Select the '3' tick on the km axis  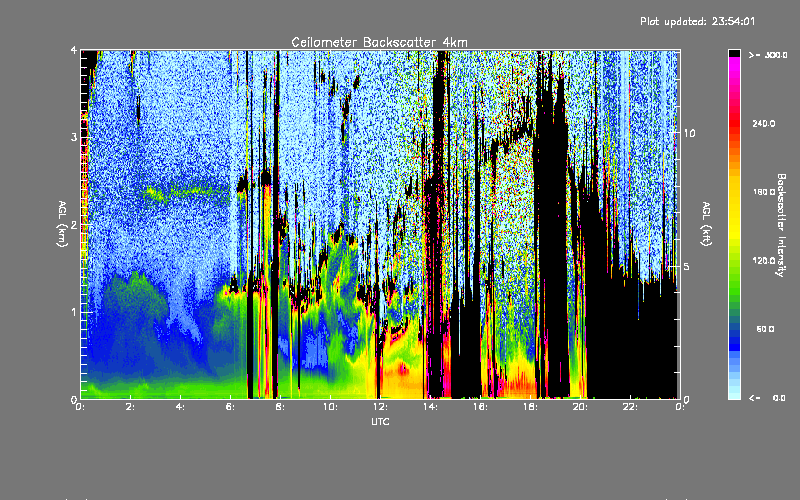coord(74,137)
